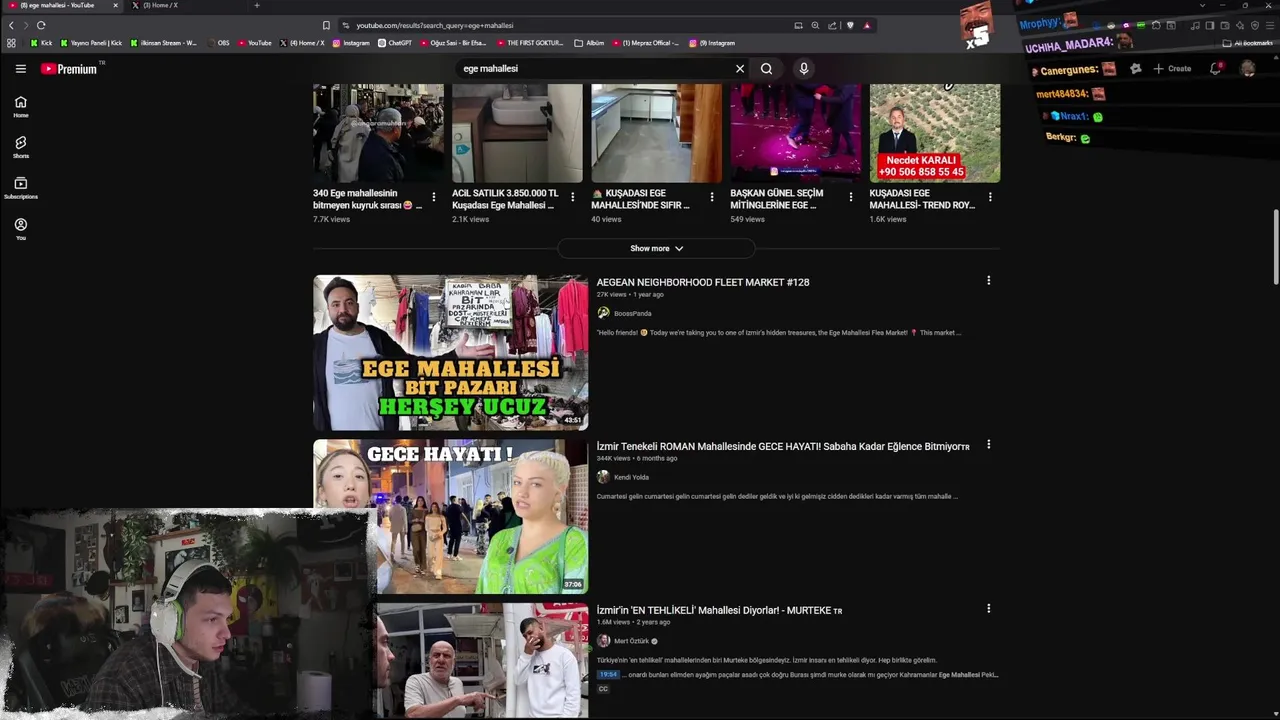
Task: Open the browser hamburger menu
Action: 1270,25
